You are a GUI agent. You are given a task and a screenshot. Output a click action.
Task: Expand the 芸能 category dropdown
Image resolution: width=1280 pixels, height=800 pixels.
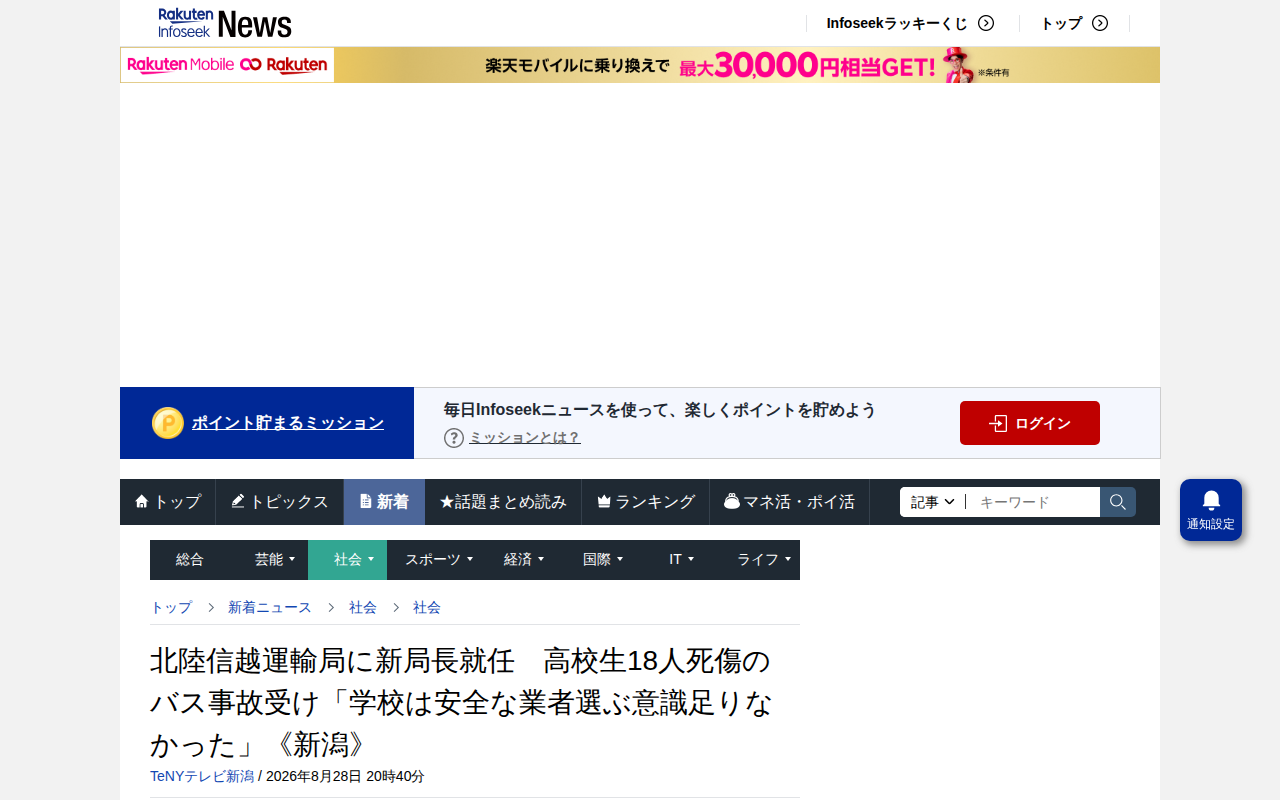[x=275, y=560]
